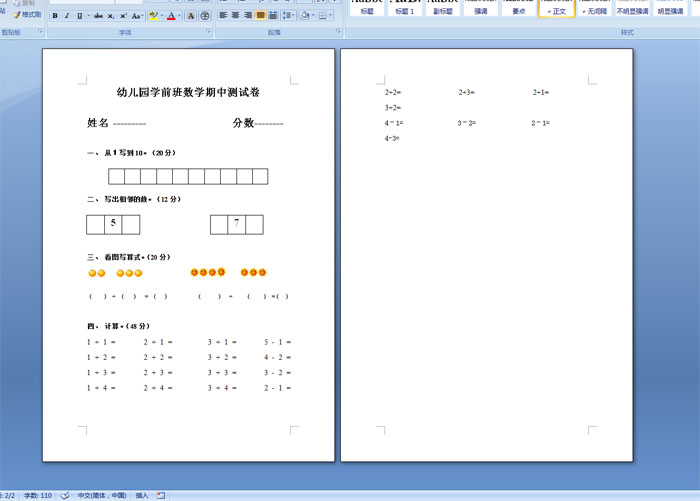Click equation 3 + 4 = on page one
700x501 pixels.
[222, 388]
